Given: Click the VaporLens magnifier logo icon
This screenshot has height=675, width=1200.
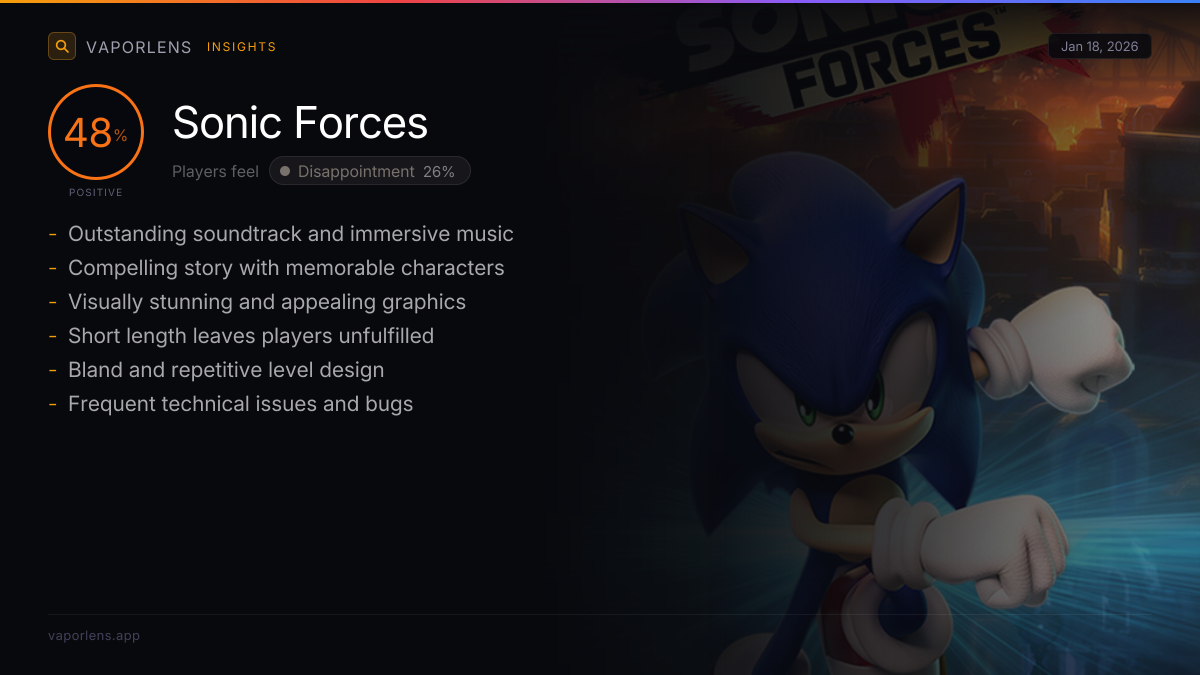Looking at the screenshot, I should coord(62,46).
